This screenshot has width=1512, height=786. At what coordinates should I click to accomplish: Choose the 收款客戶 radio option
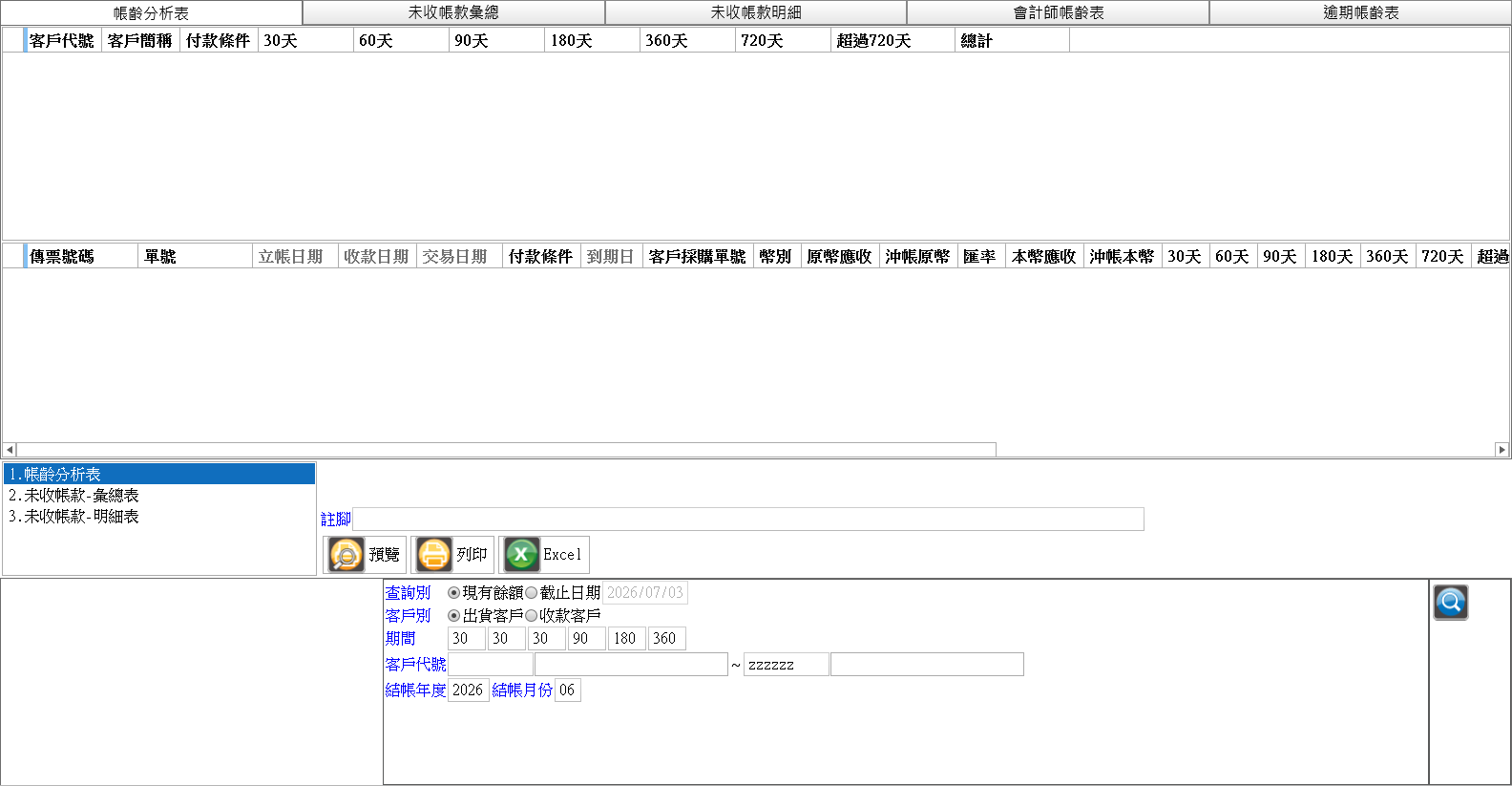tap(532, 616)
